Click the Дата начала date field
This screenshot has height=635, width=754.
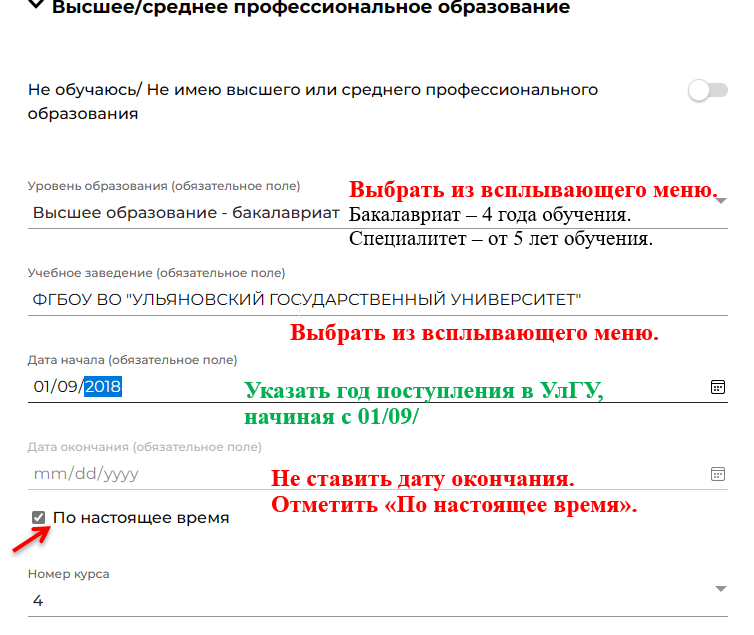coord(377,387)
